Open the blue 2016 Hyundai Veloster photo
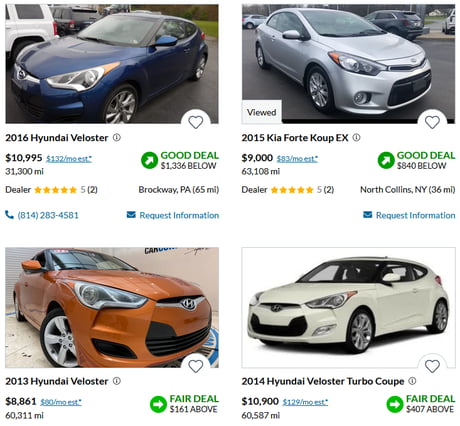The width and height of the screenshot is (460, 426). (x=112, y=64)
